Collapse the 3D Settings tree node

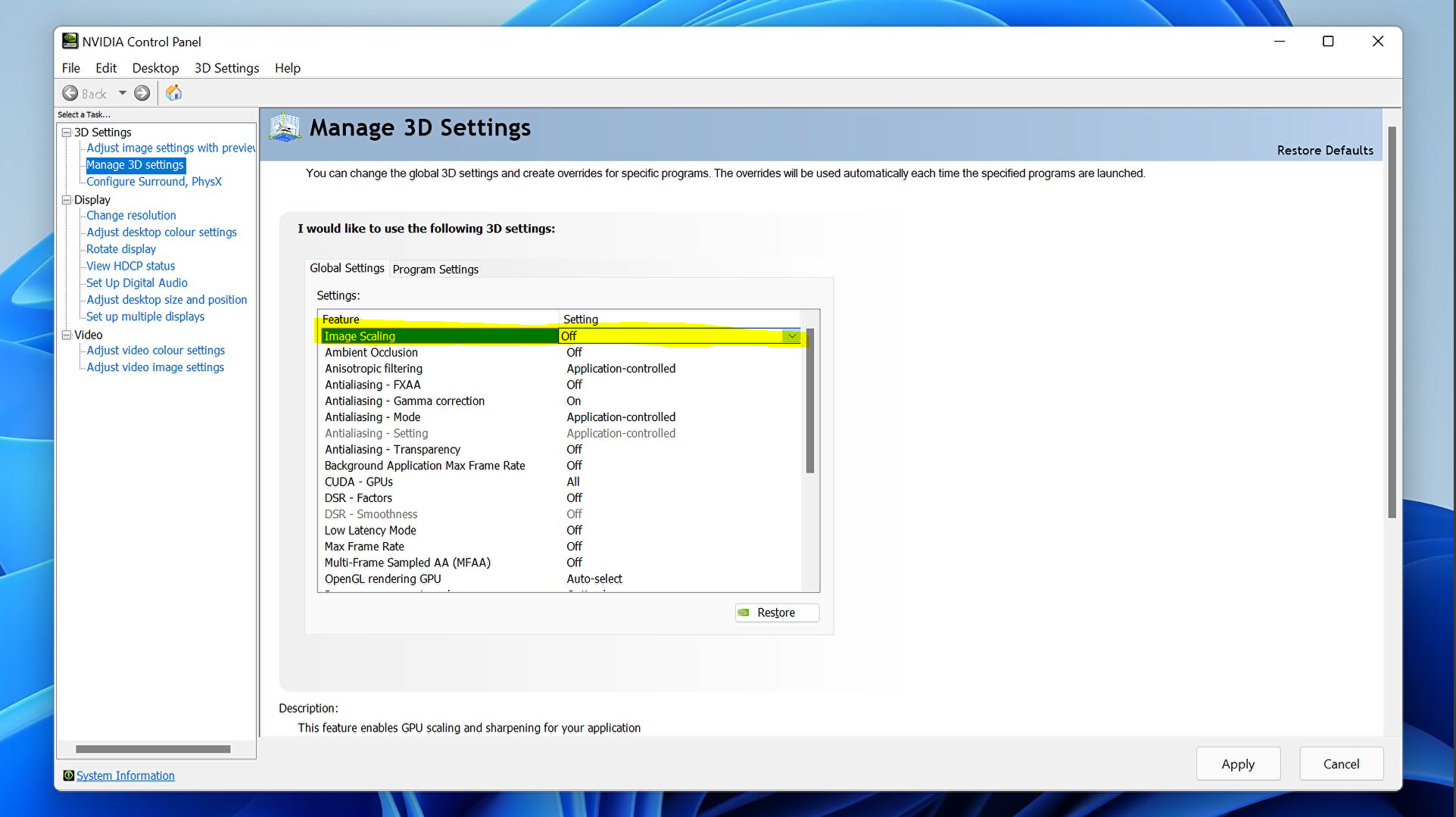(x=67, y=133)
